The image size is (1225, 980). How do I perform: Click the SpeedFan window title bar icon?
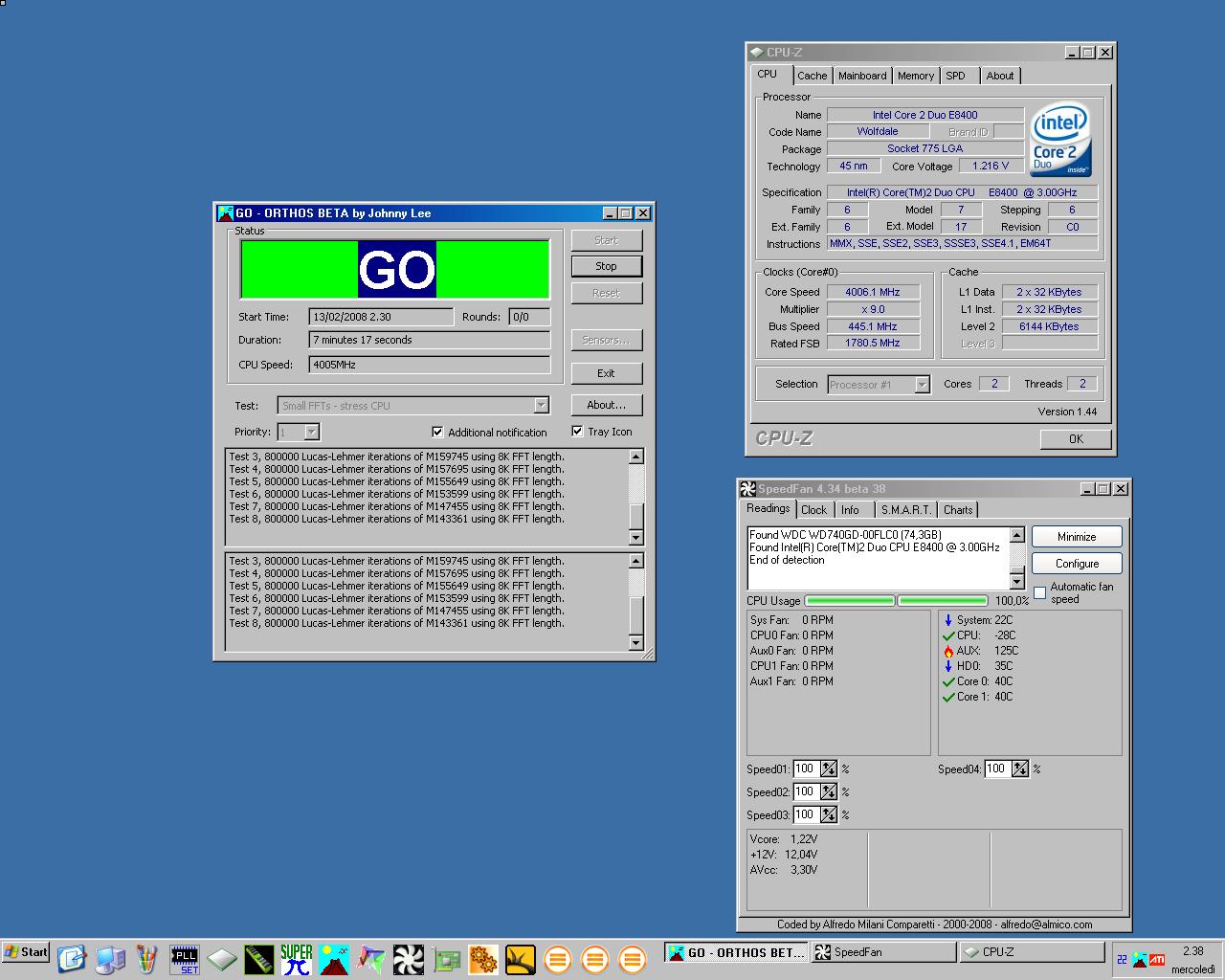pyautogui.click(x=748, y=489)
